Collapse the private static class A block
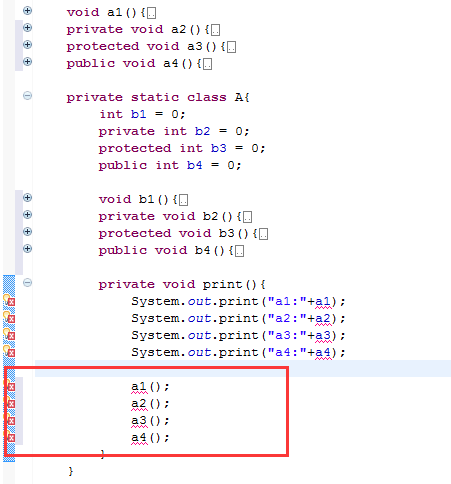 pos(27,96)
